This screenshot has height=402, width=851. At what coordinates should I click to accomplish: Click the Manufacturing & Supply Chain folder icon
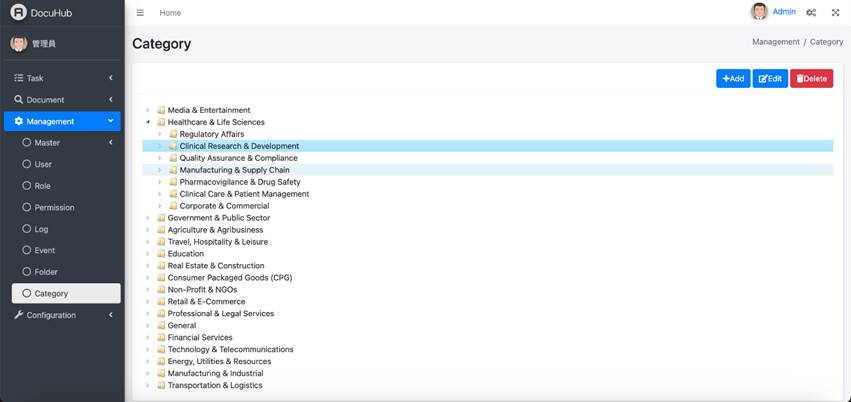[173, 170]
